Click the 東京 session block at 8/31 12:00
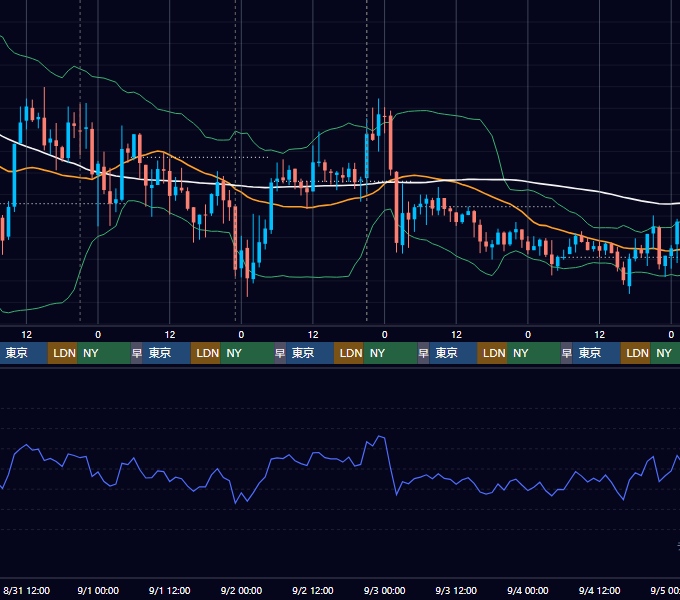 pyautogui.click(x=23, y=353)
